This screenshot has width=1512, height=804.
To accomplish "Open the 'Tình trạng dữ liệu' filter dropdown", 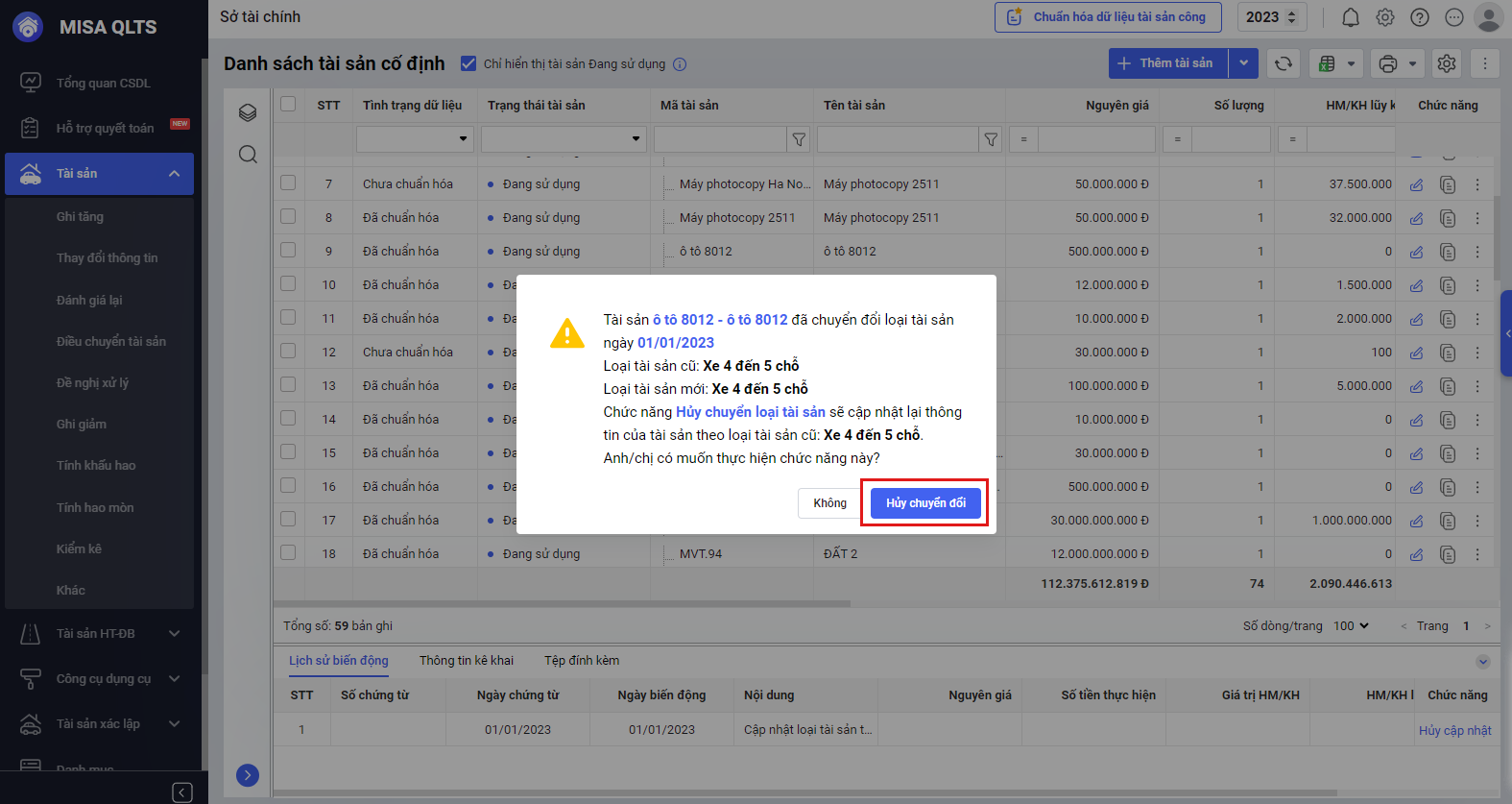I will click(415, 139).
